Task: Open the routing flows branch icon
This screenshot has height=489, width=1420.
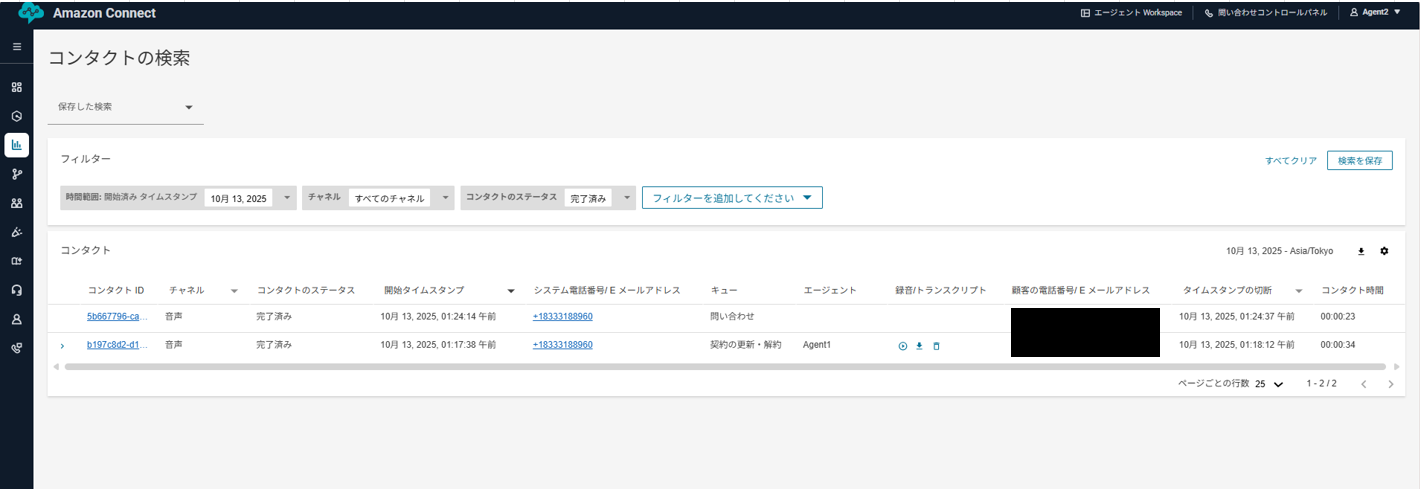Action: [16, 174]
